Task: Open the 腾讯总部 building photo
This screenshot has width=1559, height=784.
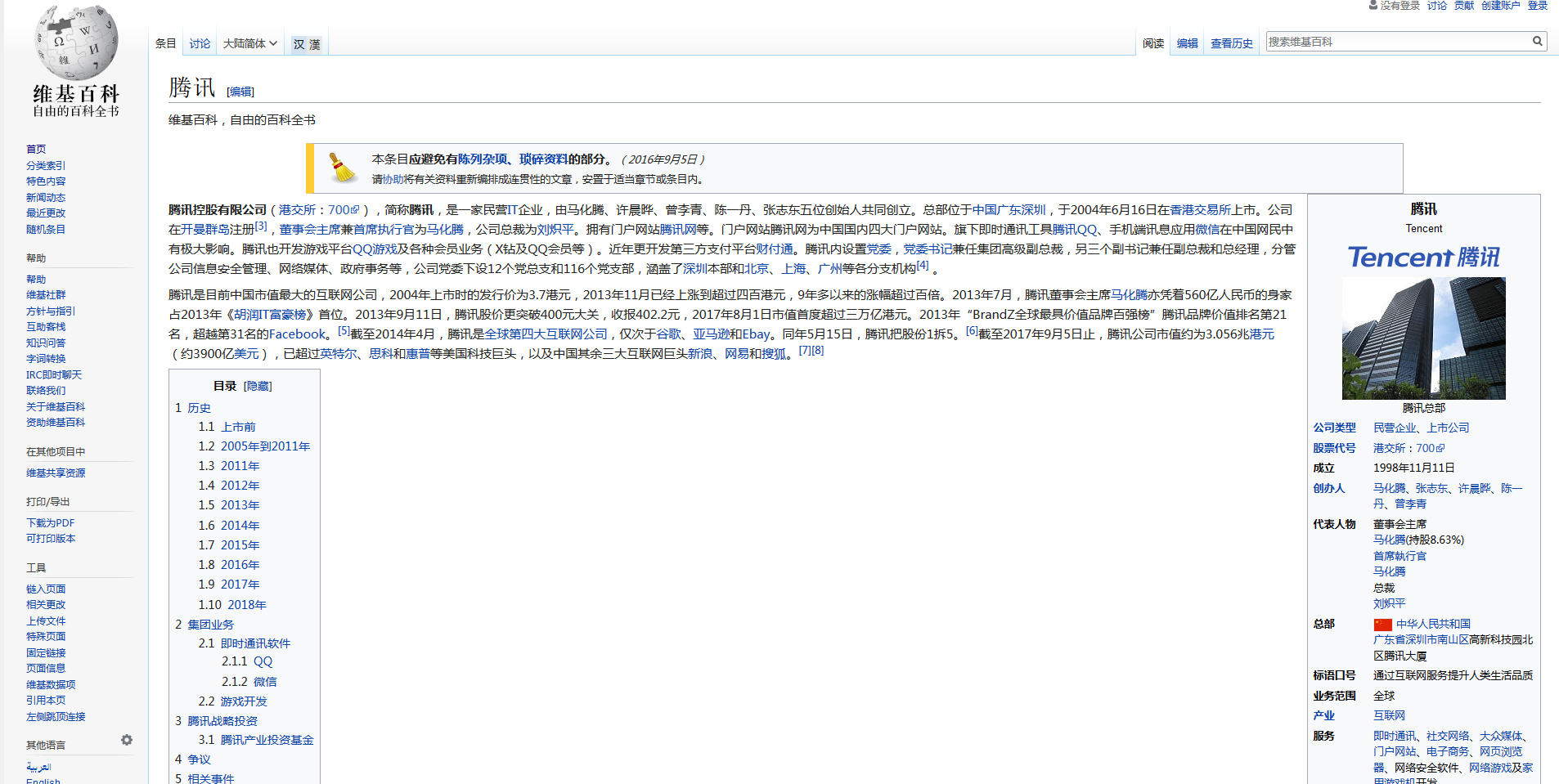Action: (x=1423, y=338)
